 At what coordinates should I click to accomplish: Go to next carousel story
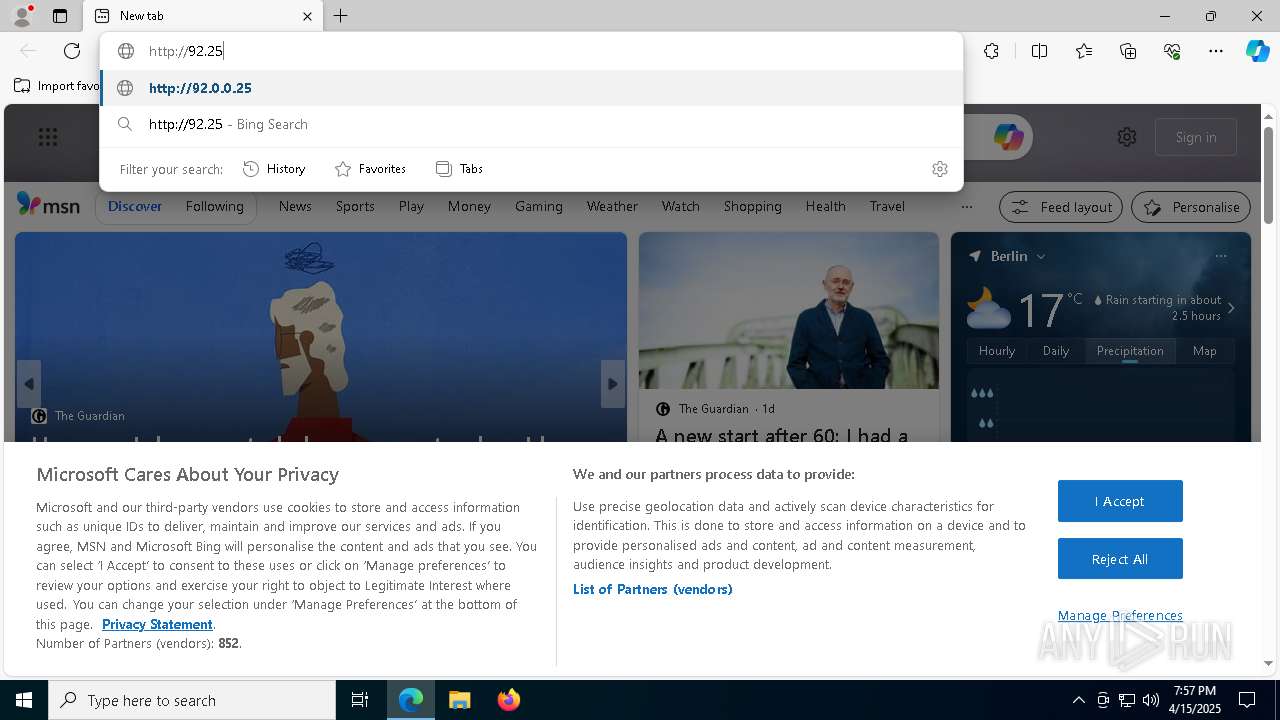tap(613, 384)
